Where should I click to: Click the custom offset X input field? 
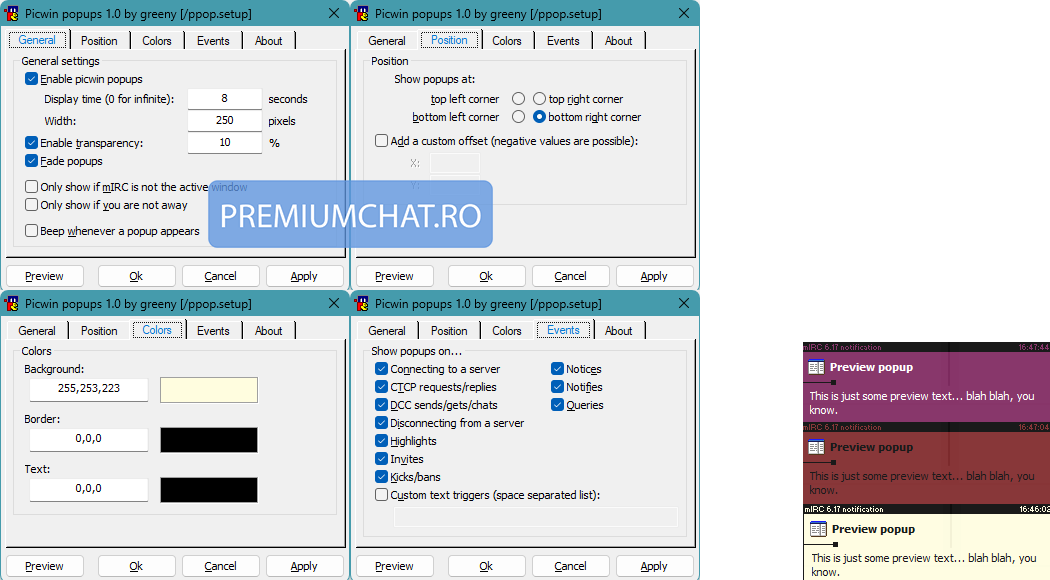tap(455, 163)
